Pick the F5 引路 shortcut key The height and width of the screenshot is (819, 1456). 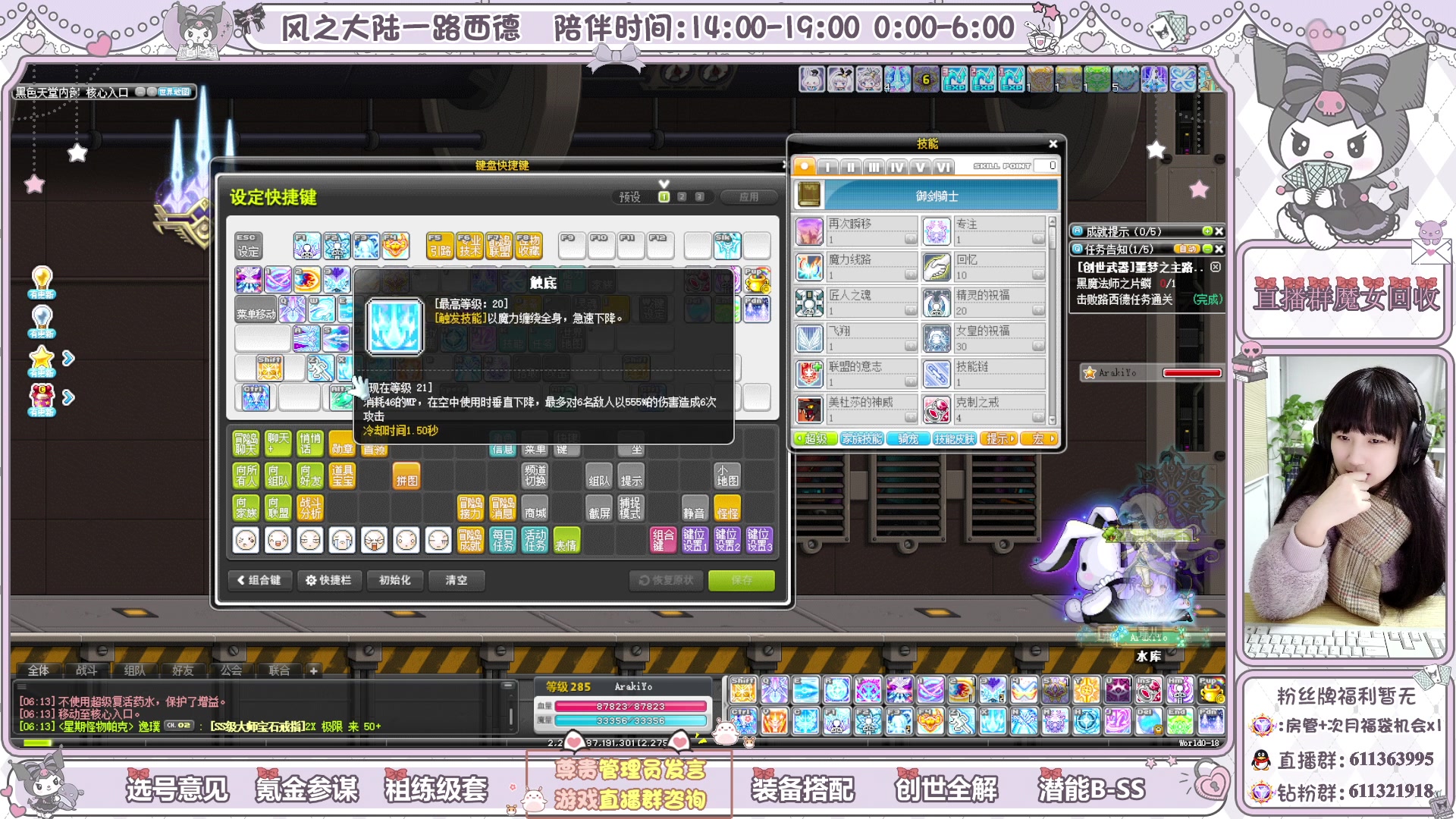440,246
